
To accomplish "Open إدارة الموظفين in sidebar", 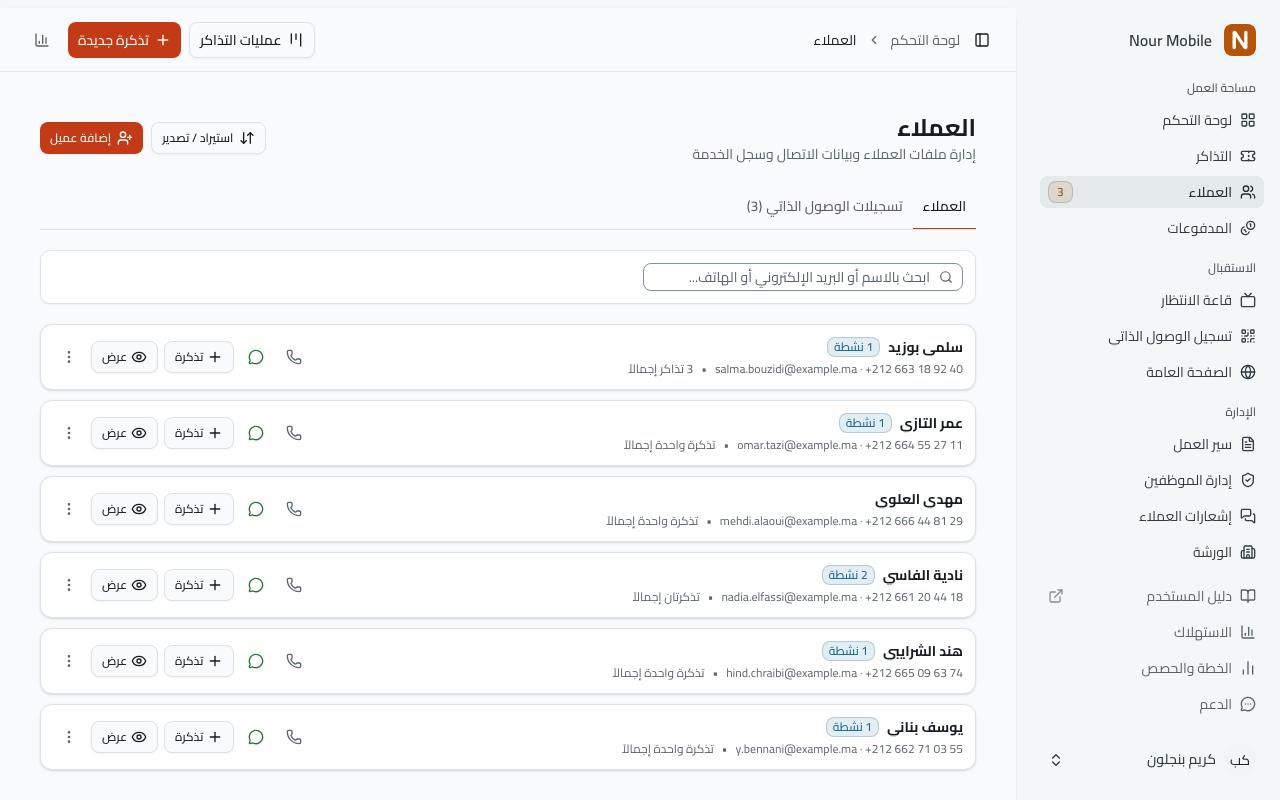I will click(1152, 480).
